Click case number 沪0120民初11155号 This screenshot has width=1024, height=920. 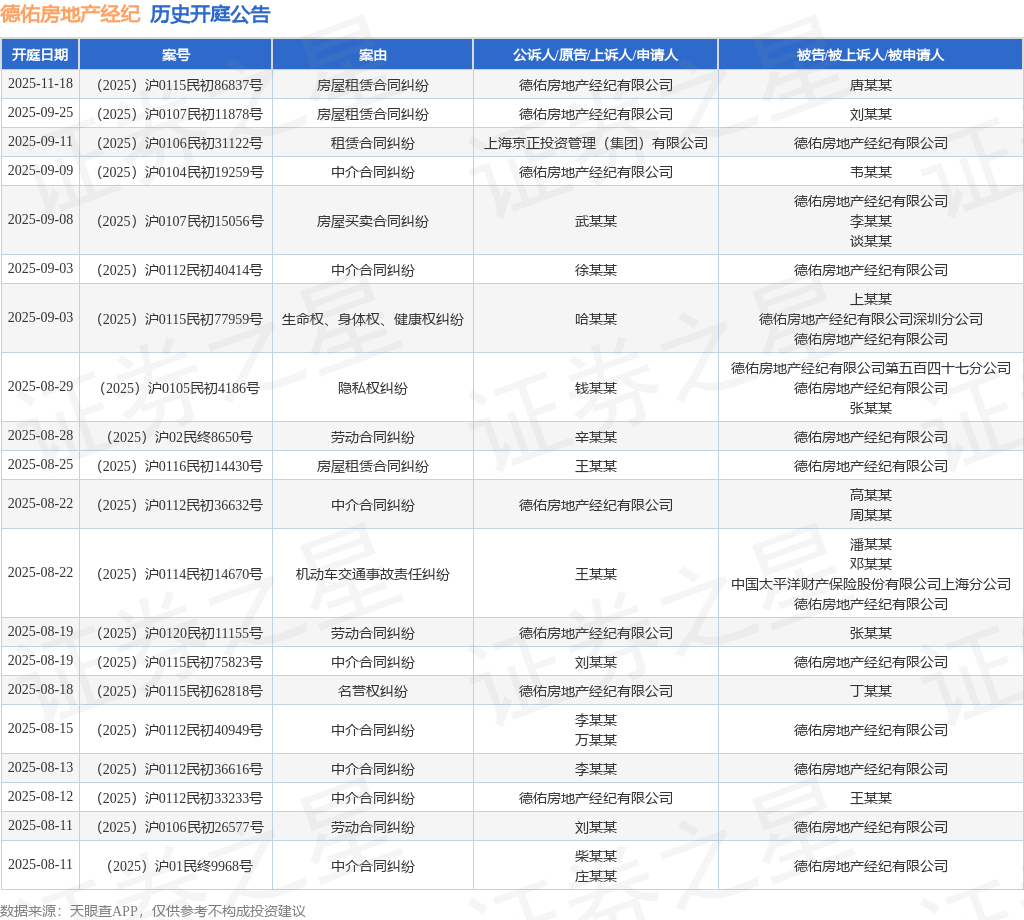coord(180,633)
